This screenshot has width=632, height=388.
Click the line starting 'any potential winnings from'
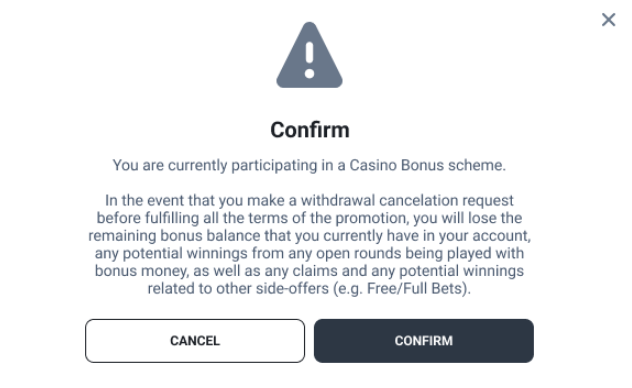pos(309,253)
